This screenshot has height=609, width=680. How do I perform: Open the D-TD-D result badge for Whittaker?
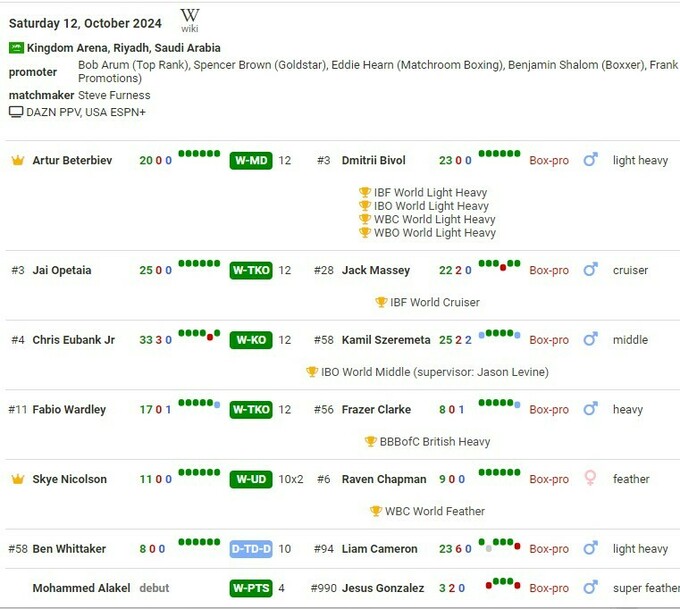pyautogui.click(x=250, y=549)
